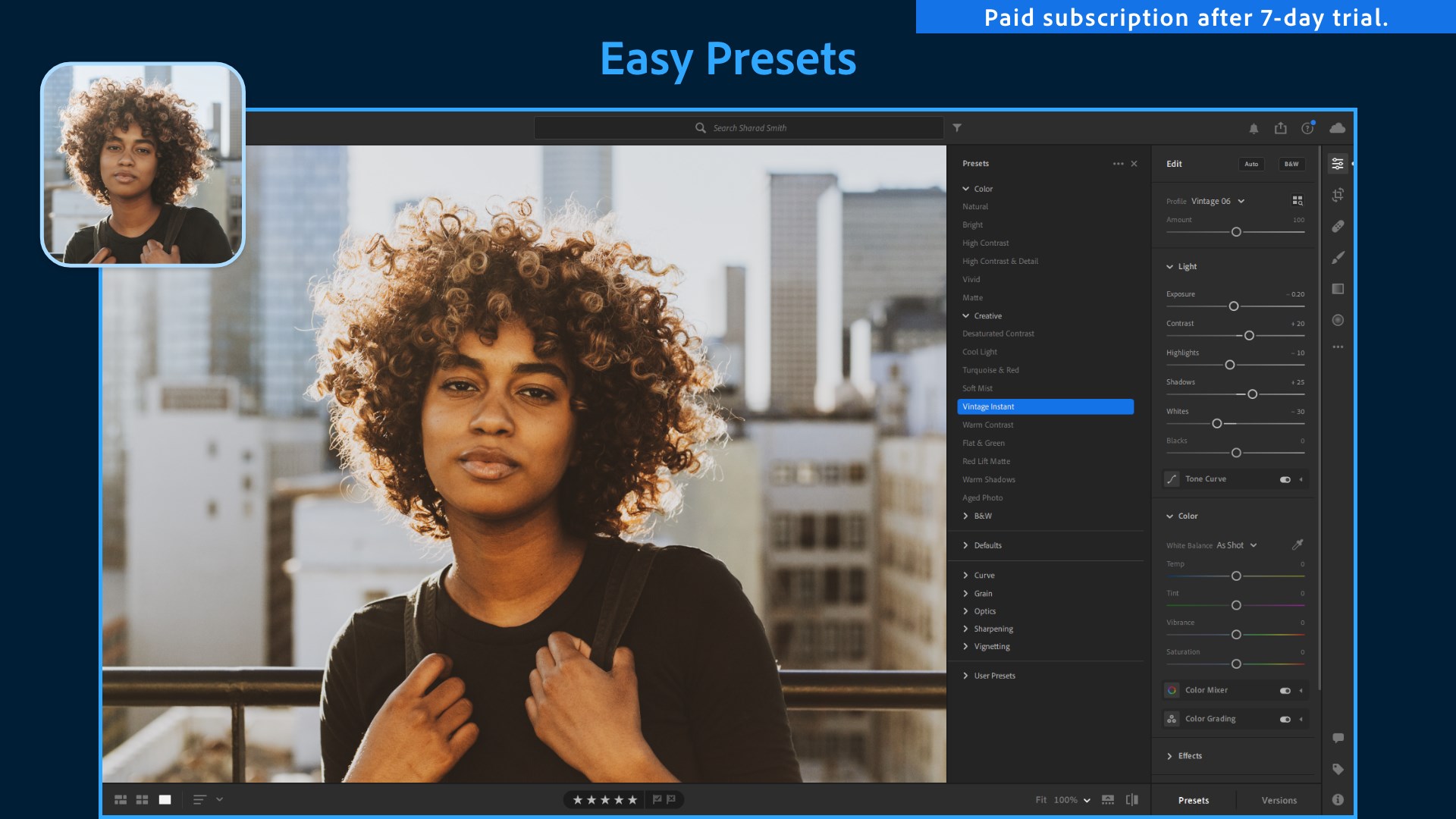Click the Auto edit button

coord(1251,164)
